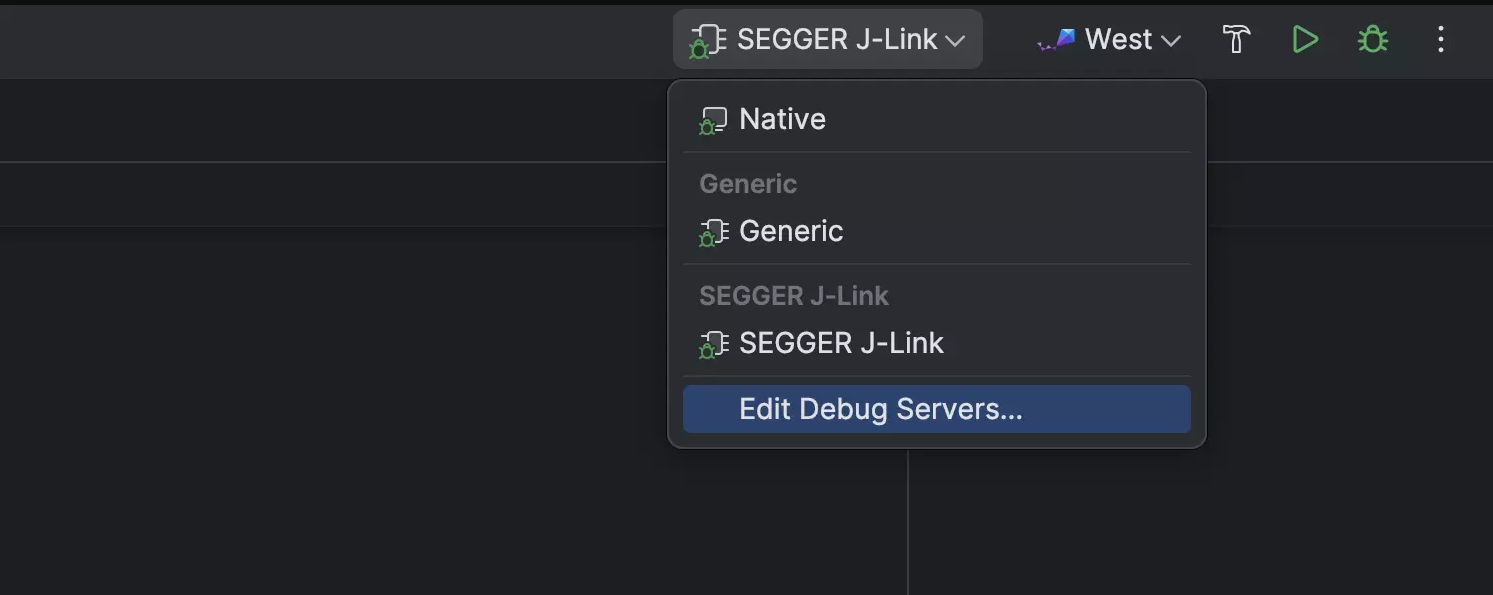Click the SEGGER J-Link label in the toolbar

pyautogui.click(x=837, y=40)
